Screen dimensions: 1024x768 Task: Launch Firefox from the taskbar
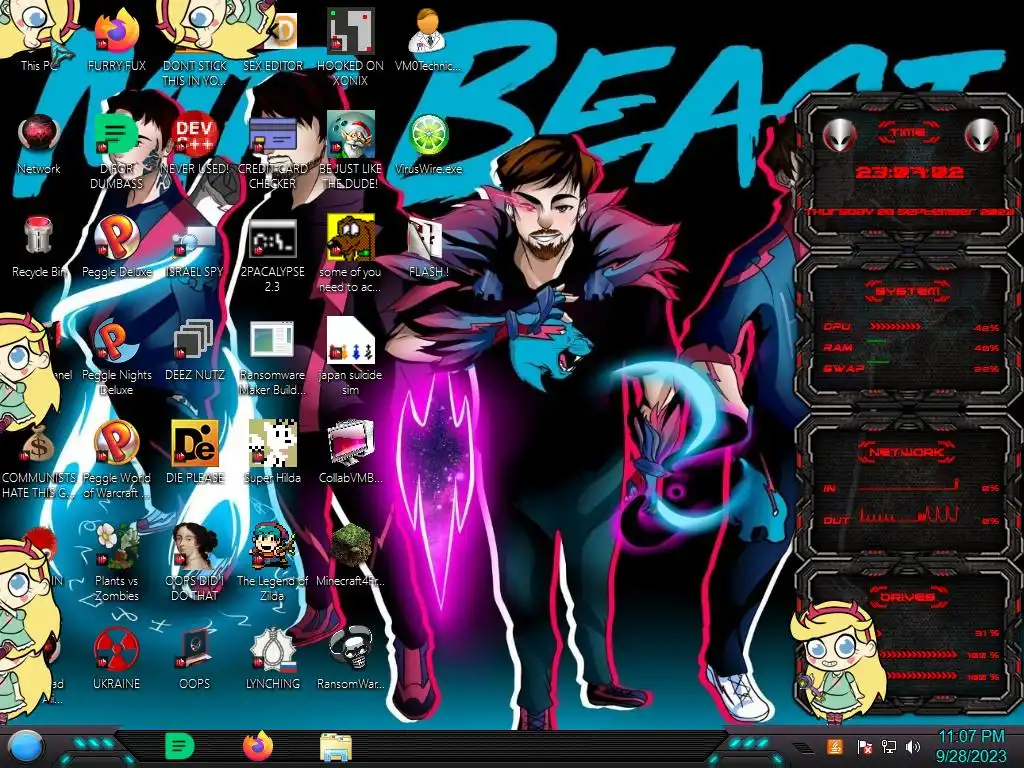[x=258, y=746]
